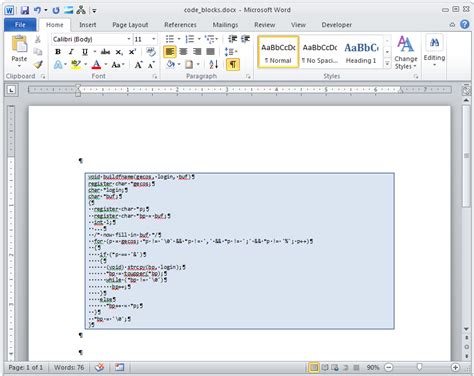Open the Numbering list dropdown arrow

[x=199, y=39]
